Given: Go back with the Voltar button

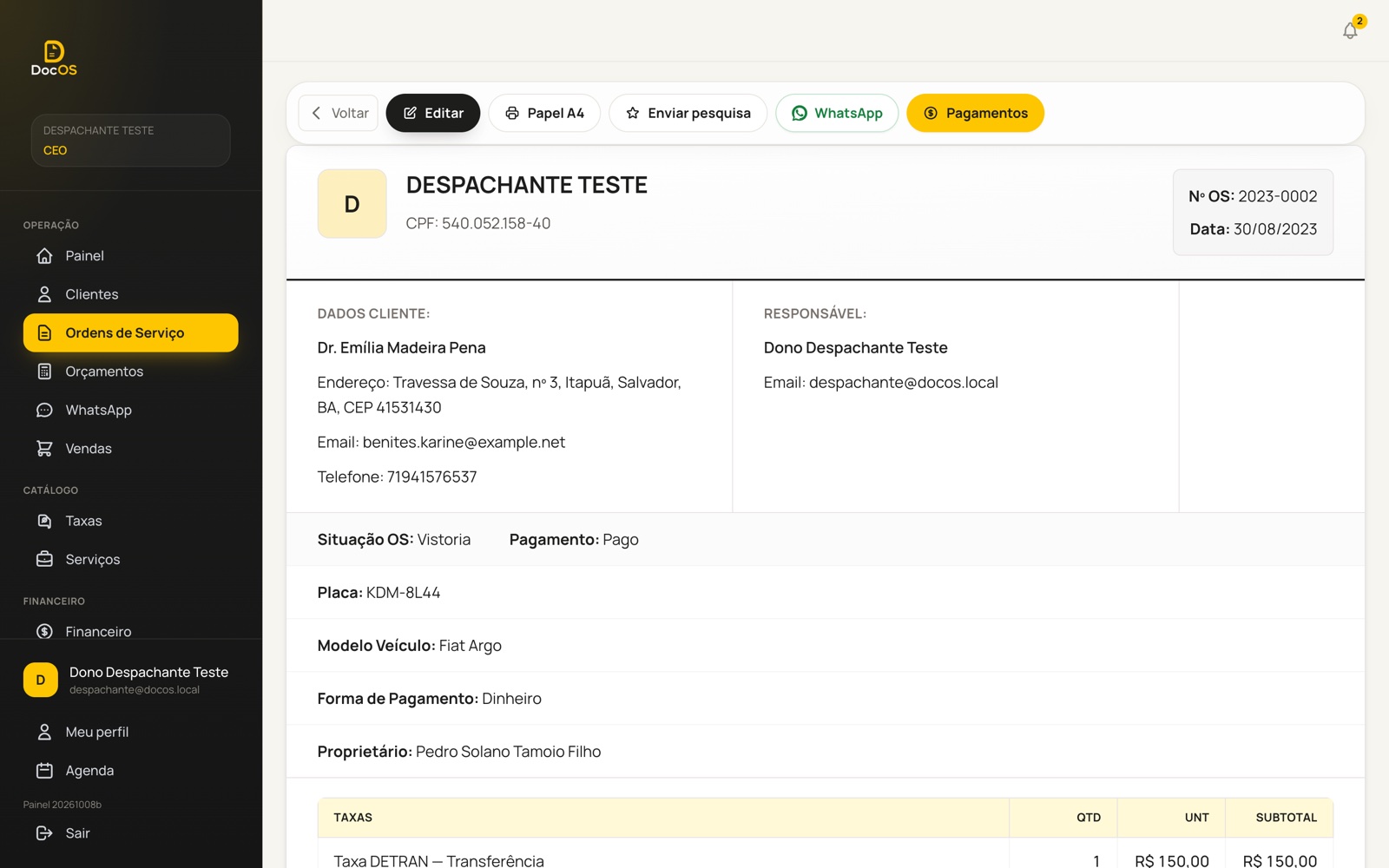Looking at the screenshot, I should pyautogui.click(x=339, y=113).
